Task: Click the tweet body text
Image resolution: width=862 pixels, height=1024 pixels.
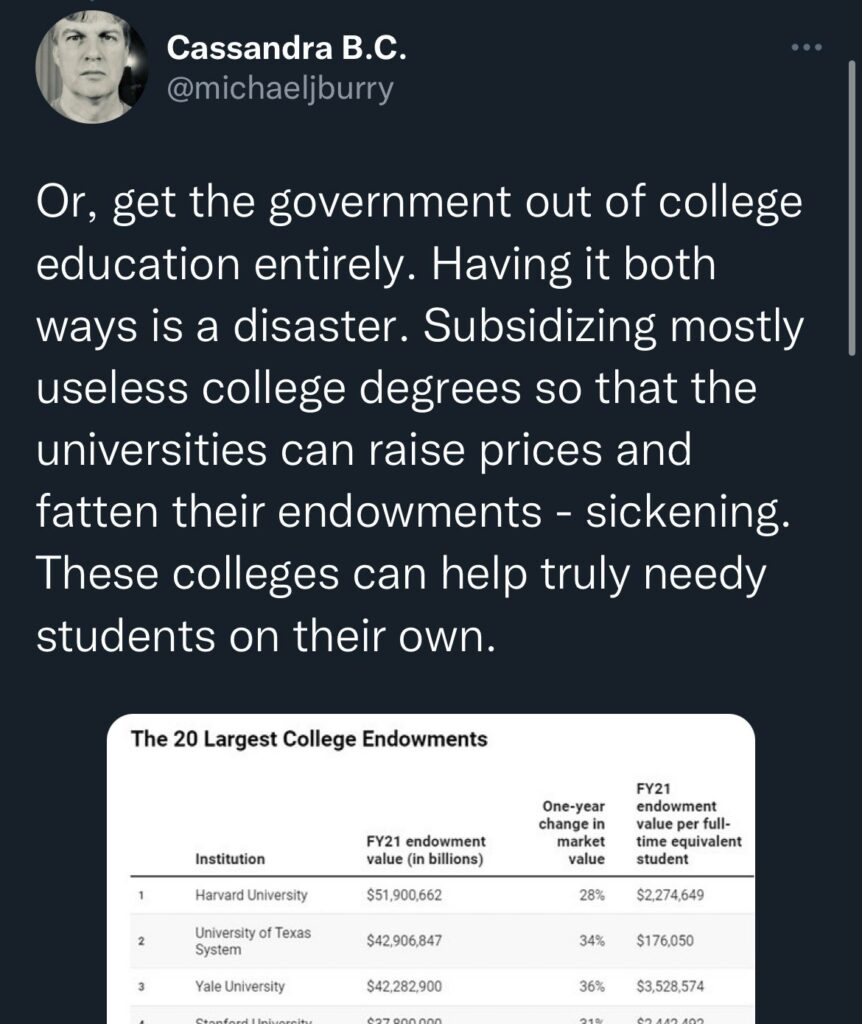Action: click(420, 420)
